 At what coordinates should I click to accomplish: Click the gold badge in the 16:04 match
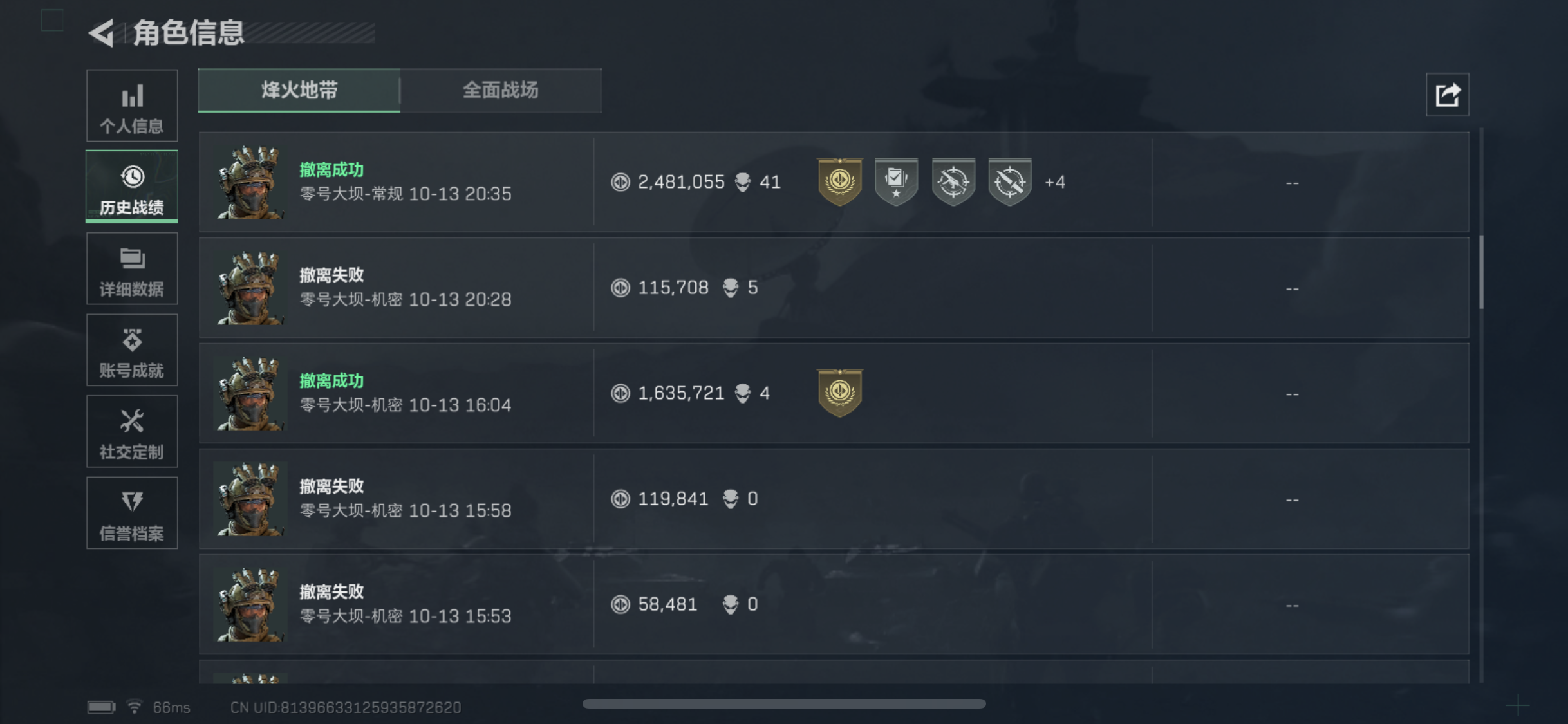pos(839,393)
